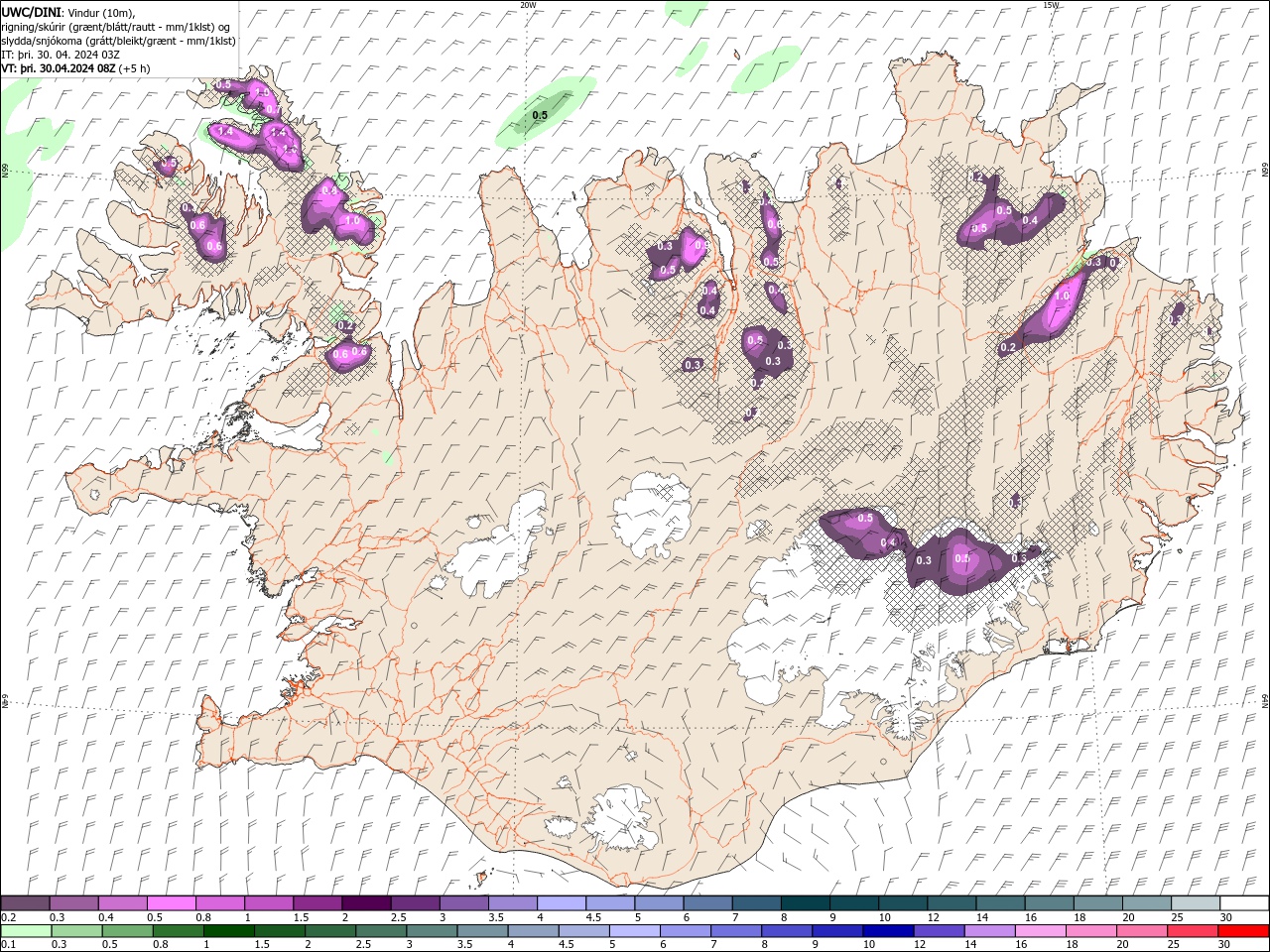Click the '20W' longitude label

pyautogui.click(x=528, y=5)
